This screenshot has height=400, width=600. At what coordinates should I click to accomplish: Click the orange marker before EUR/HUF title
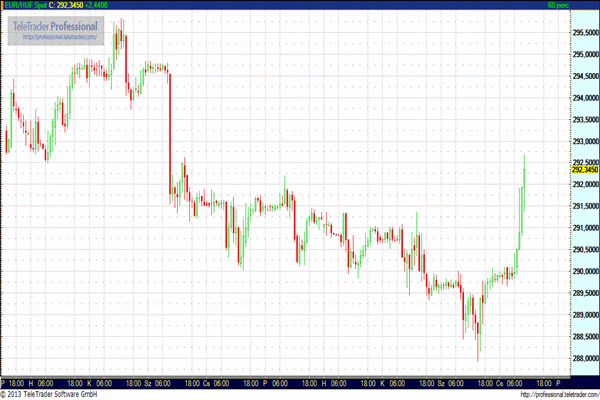pyautogui.click(x=3, y=6)
